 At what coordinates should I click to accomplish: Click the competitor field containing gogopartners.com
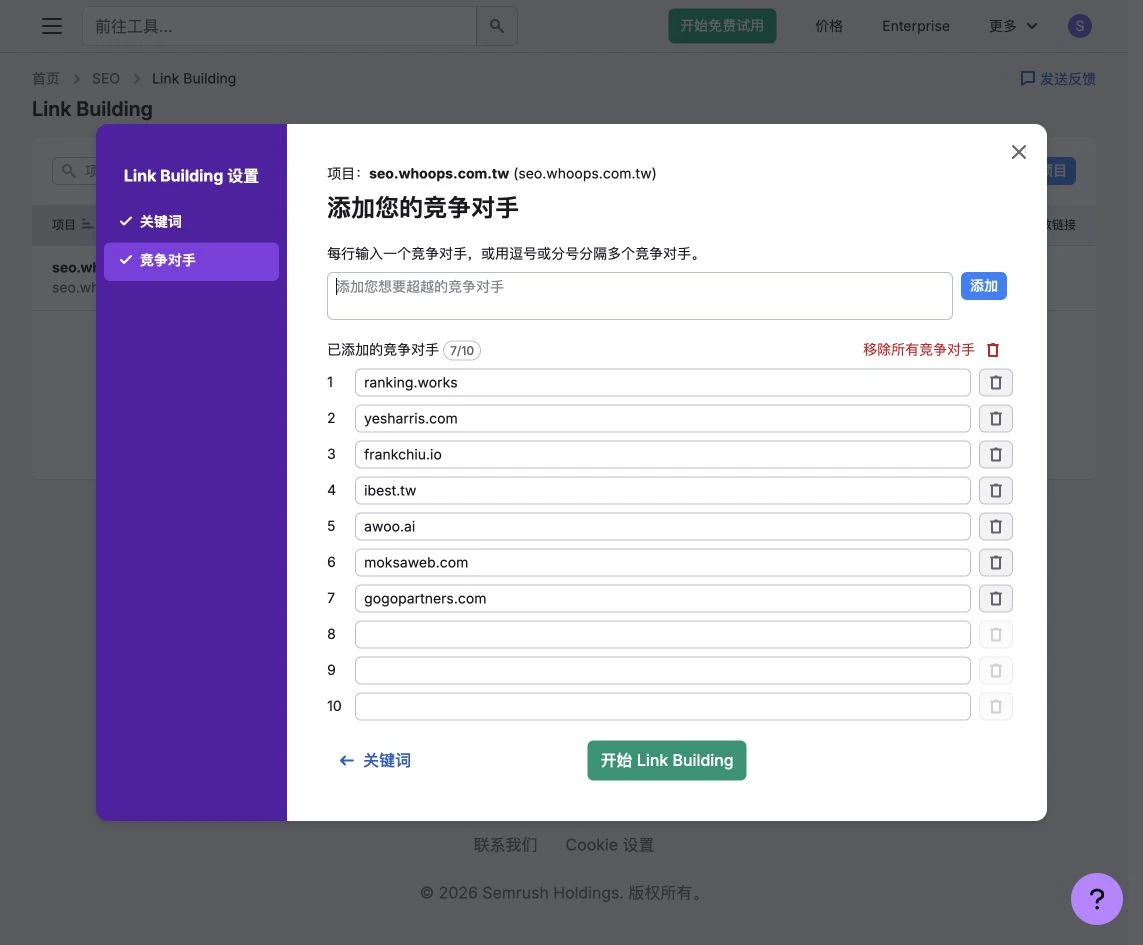point(662,599)
